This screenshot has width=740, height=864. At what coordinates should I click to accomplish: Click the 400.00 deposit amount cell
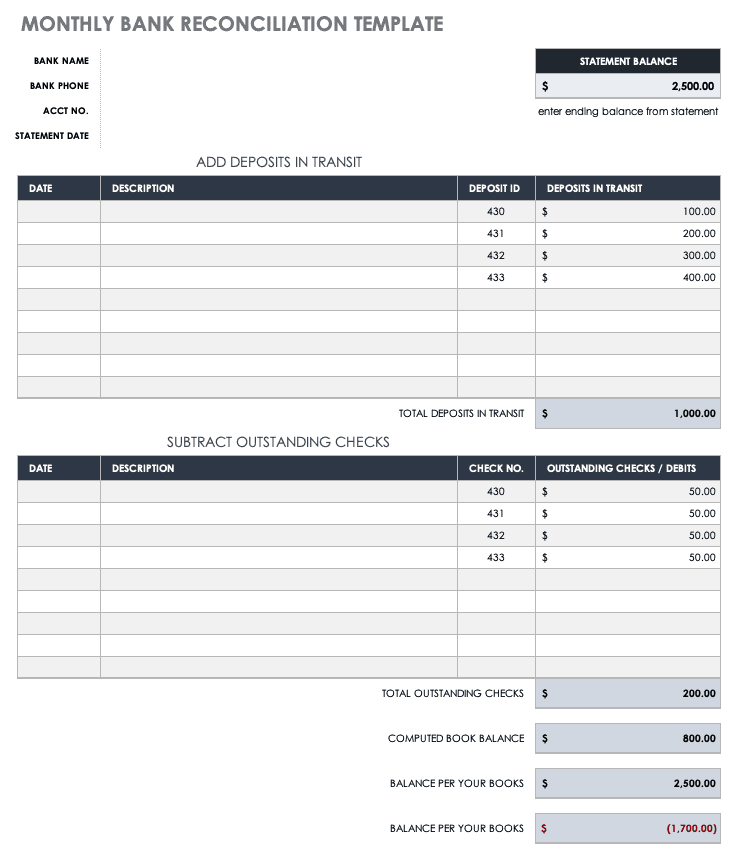627,278
